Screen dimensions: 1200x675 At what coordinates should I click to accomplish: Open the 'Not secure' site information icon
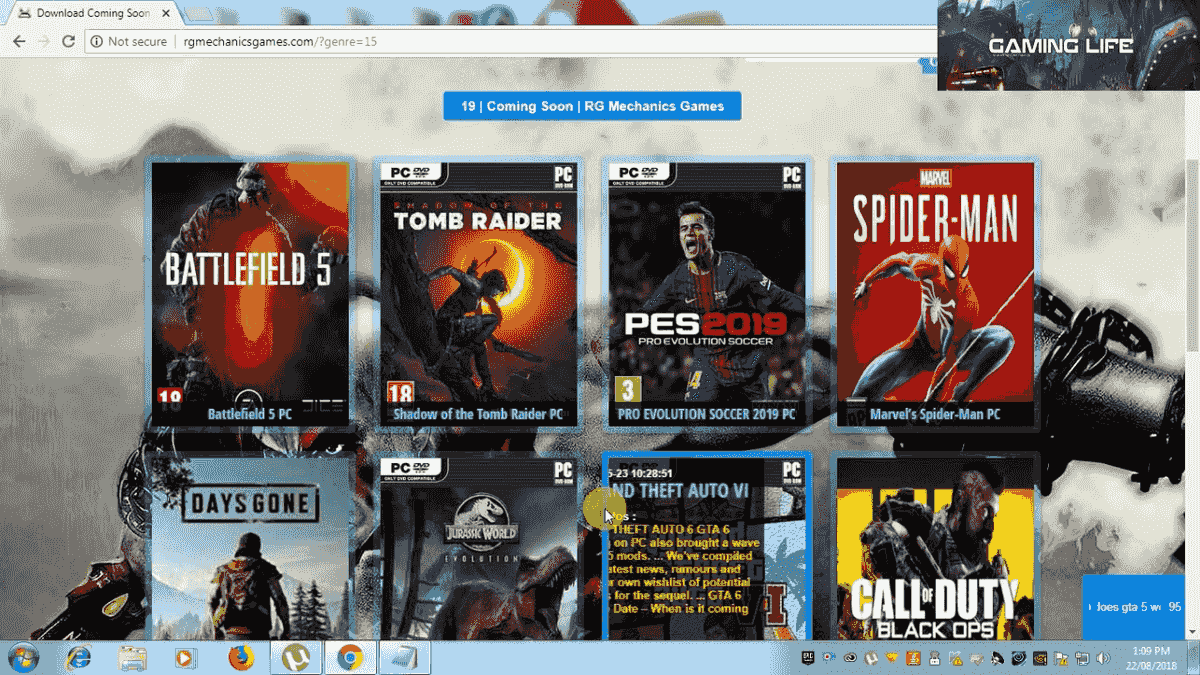pyautogui.click(x=96, y=42)
